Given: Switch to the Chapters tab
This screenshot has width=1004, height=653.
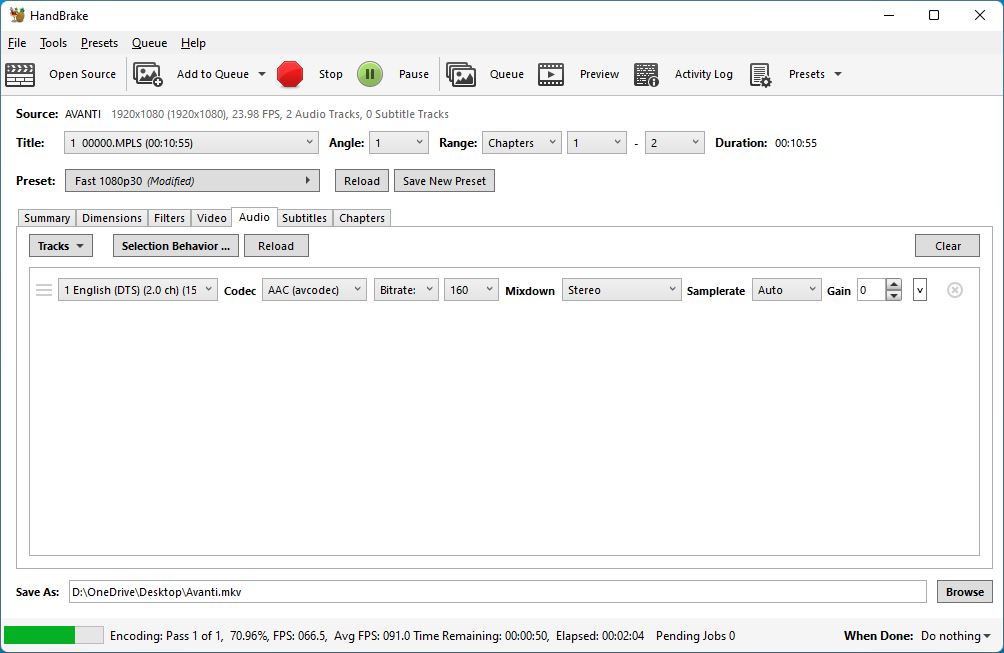Looking at the screenshot, I should (x=362, y=218).
